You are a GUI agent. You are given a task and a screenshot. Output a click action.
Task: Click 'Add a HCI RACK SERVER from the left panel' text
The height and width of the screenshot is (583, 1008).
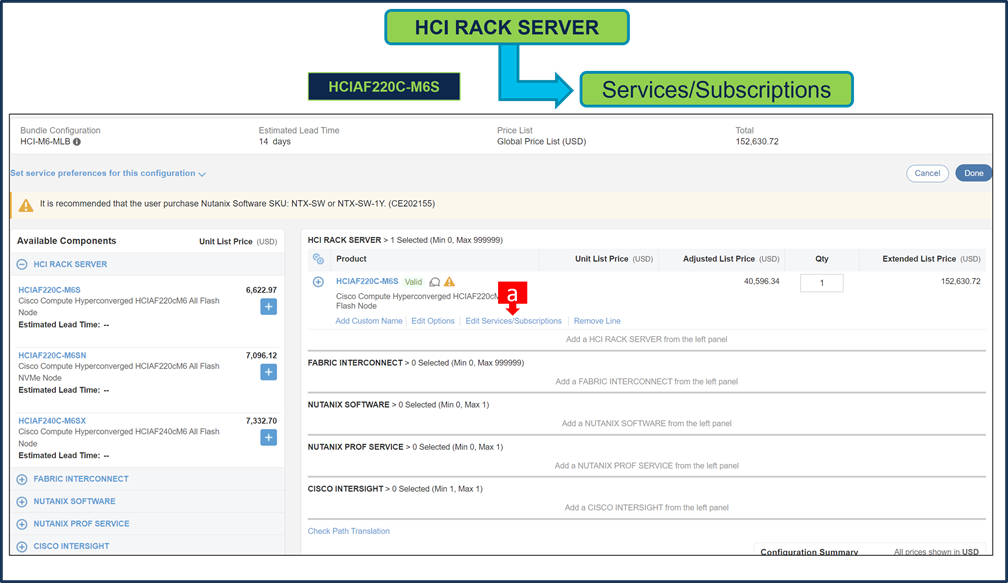point(647,339)
